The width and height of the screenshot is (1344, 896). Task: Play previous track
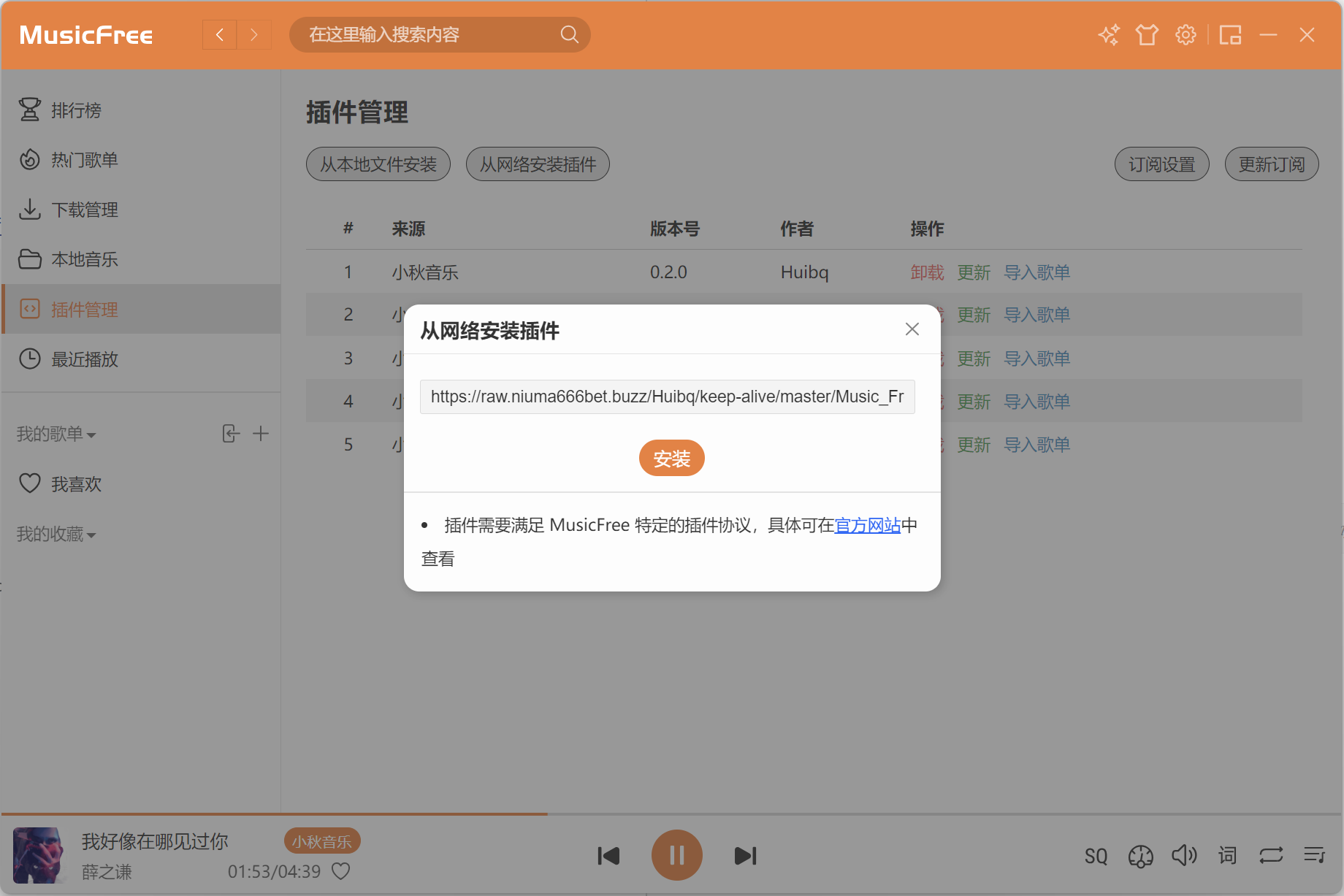608,855
